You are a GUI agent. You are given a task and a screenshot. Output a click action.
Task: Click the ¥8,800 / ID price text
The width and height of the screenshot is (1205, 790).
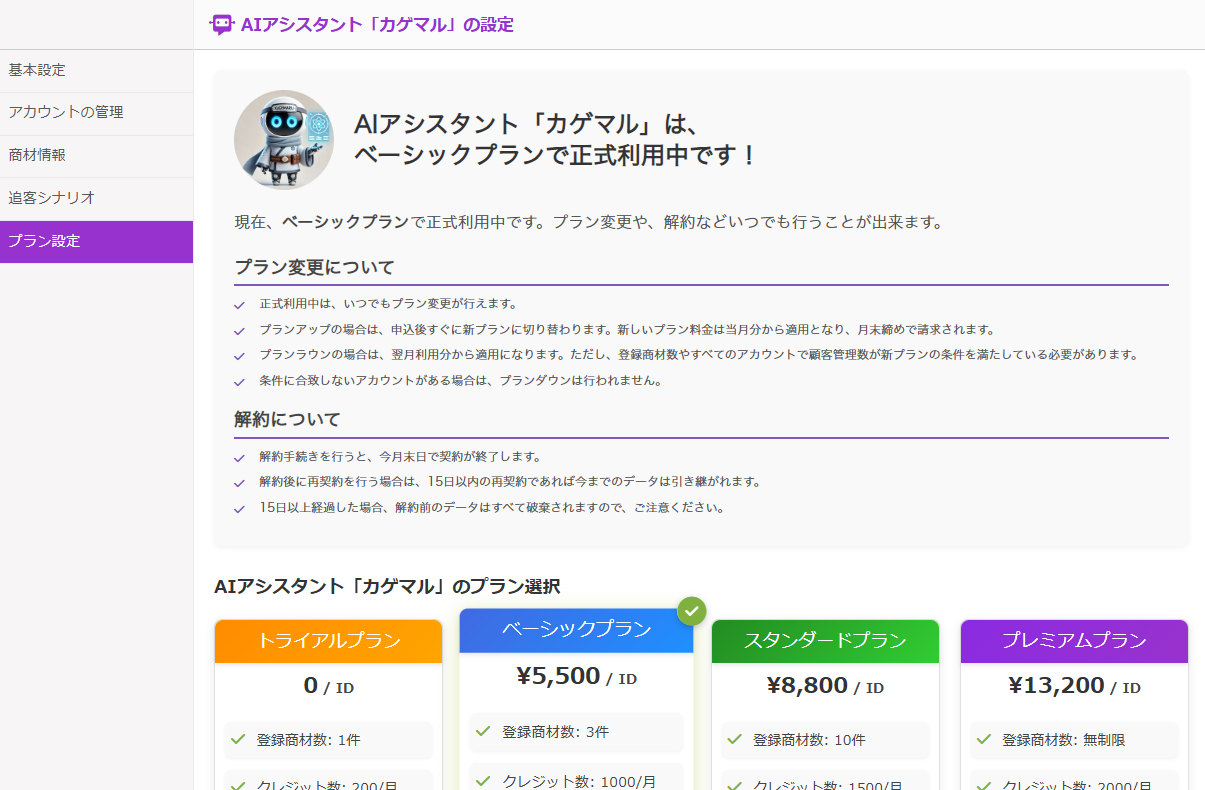point(825,686)
